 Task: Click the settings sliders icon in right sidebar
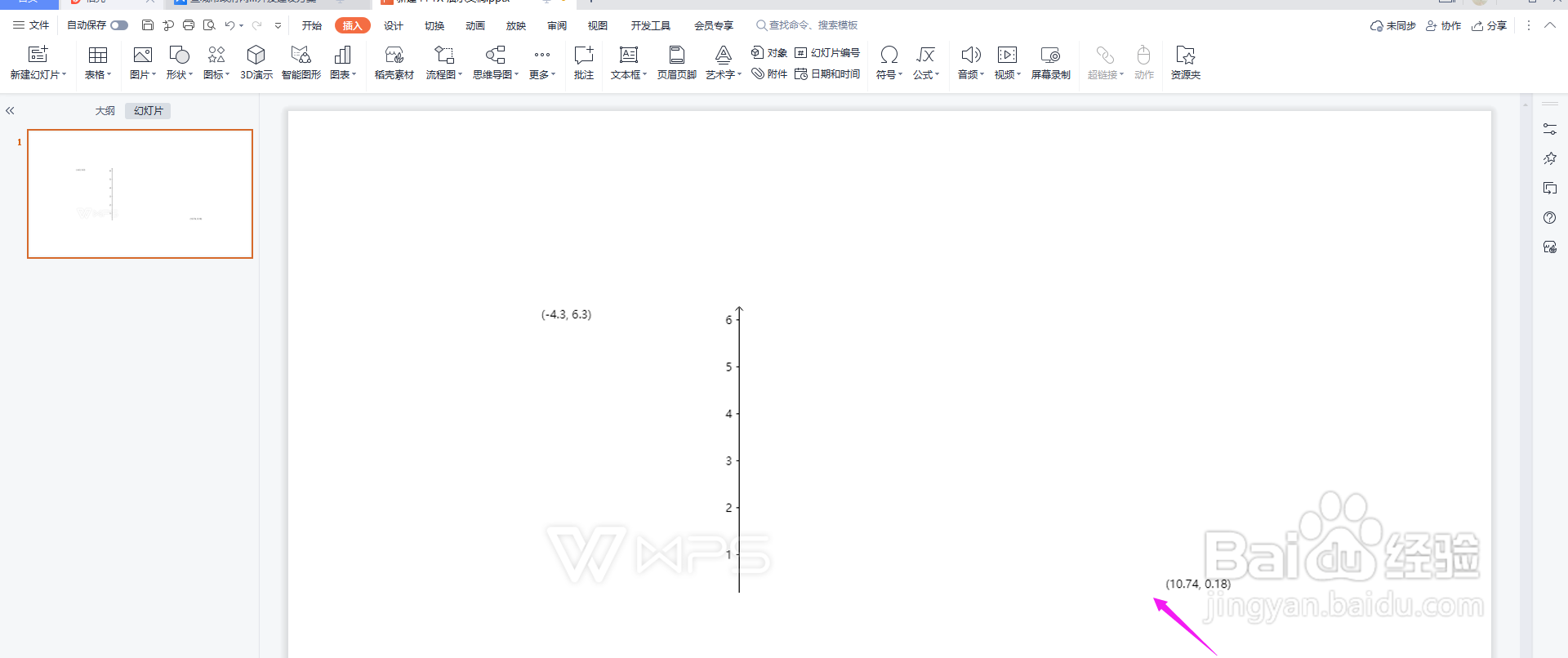[1550, 129]
